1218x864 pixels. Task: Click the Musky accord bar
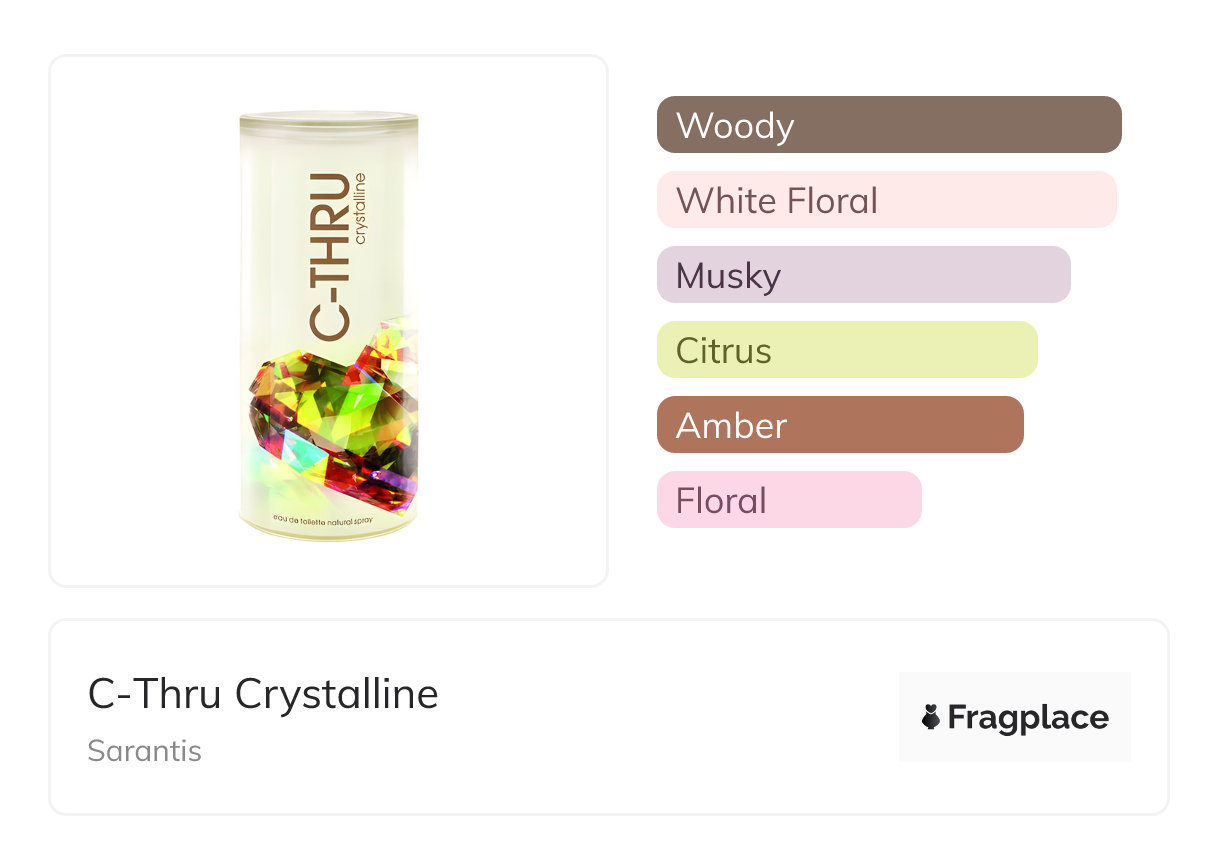click(x=863, y=275)
